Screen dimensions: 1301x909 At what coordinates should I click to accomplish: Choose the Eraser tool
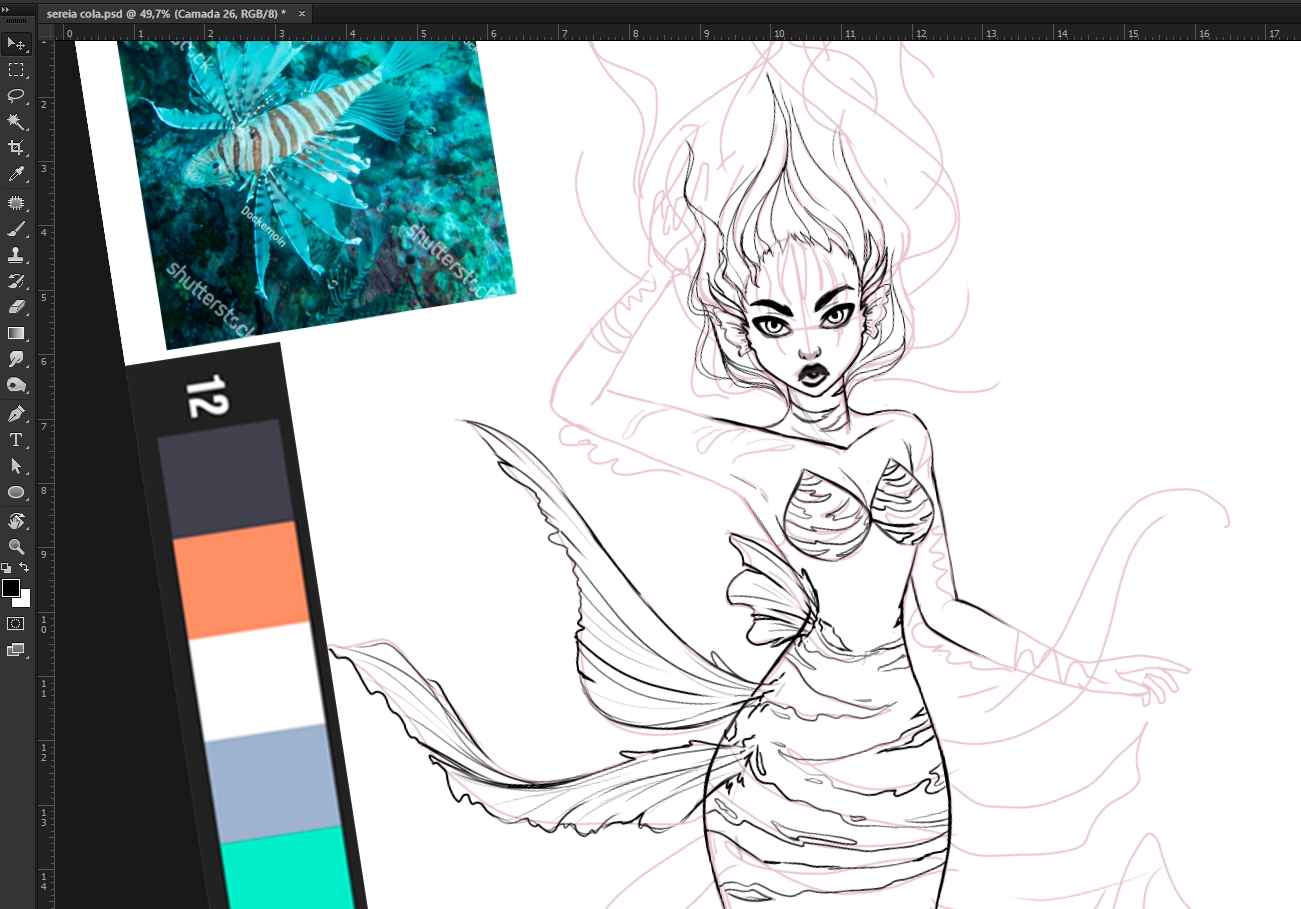pyautogui.click(x=16, y=307)
